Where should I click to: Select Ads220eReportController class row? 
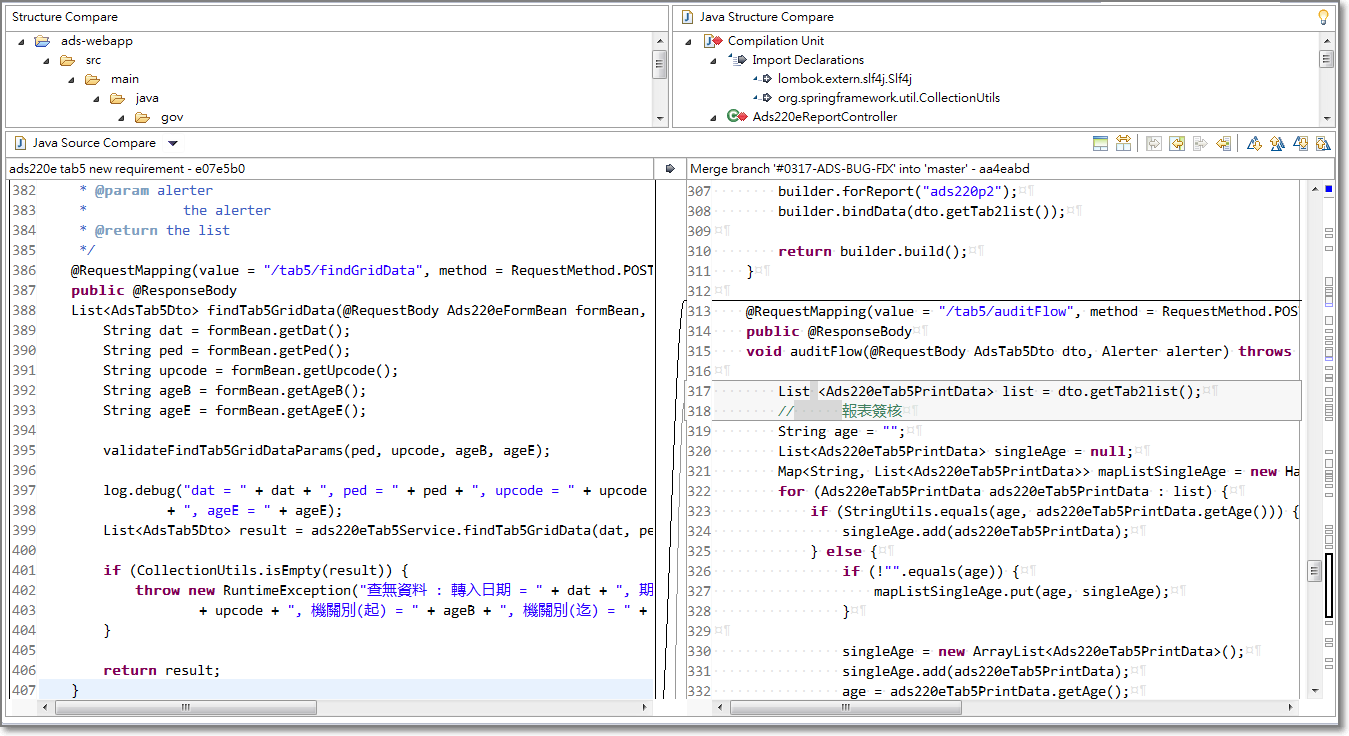pos(825,117)
